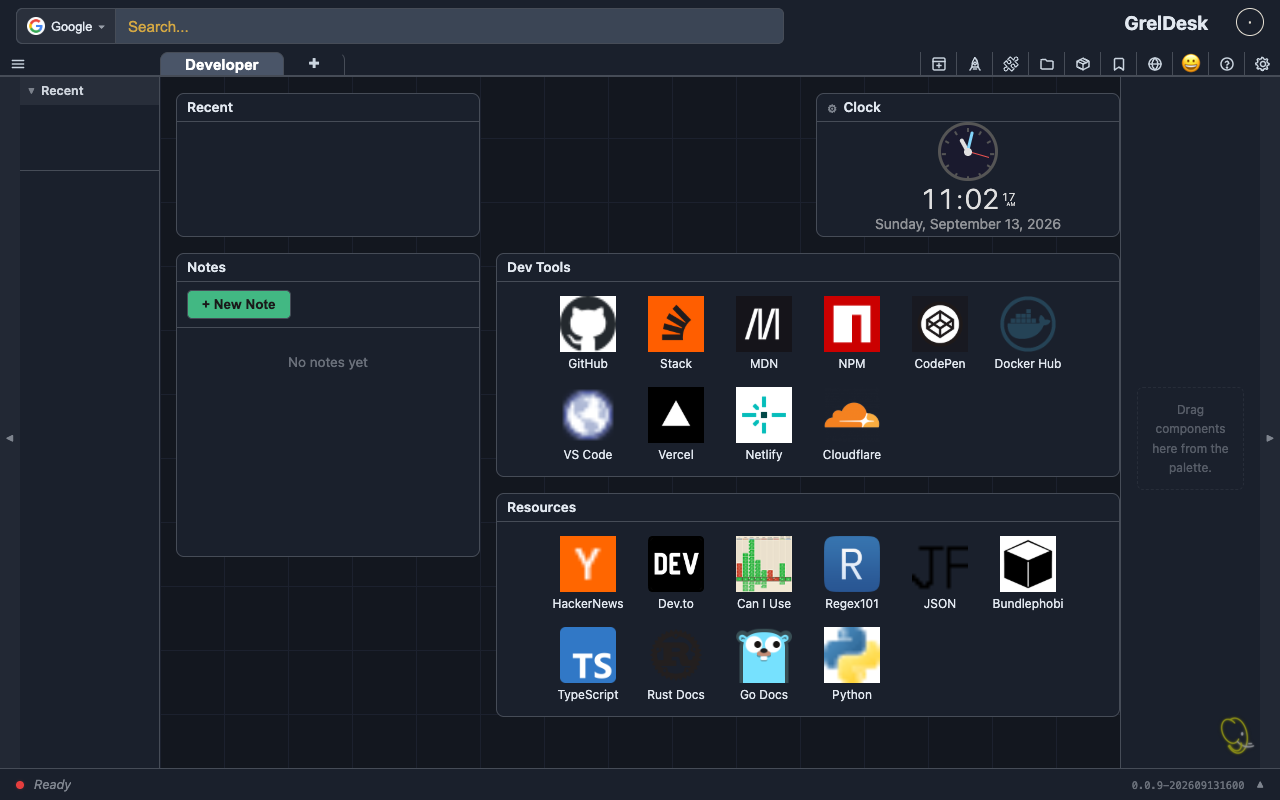
Task: Click version '0.0.9-202609131600' text
Action: click(1188, 785)
